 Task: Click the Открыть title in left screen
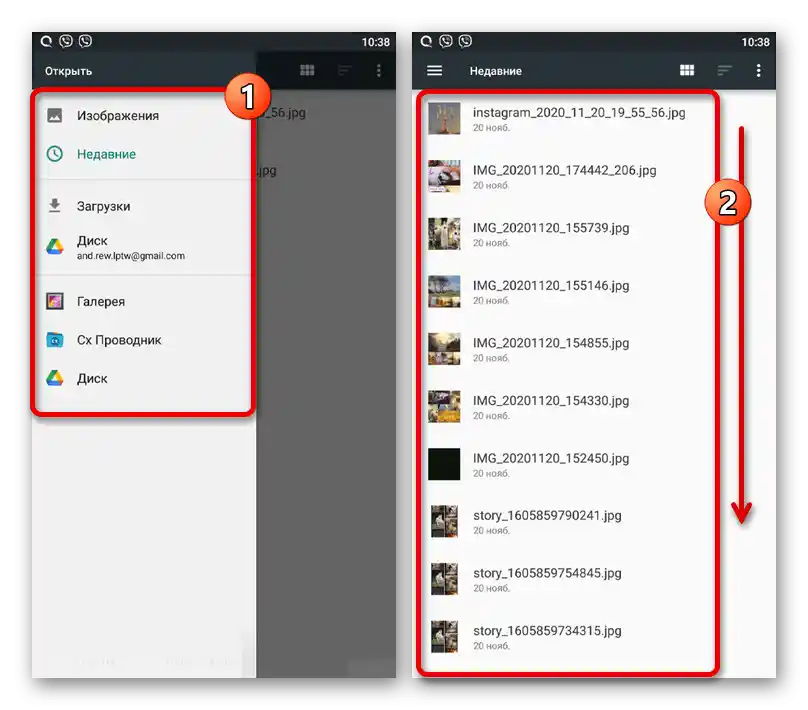tap(69, 71)
